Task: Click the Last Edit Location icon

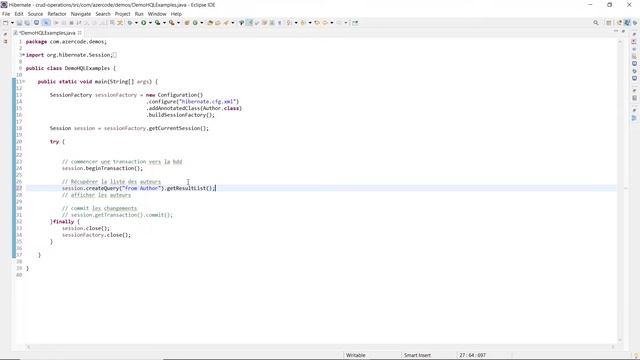Action: point(317,23)
